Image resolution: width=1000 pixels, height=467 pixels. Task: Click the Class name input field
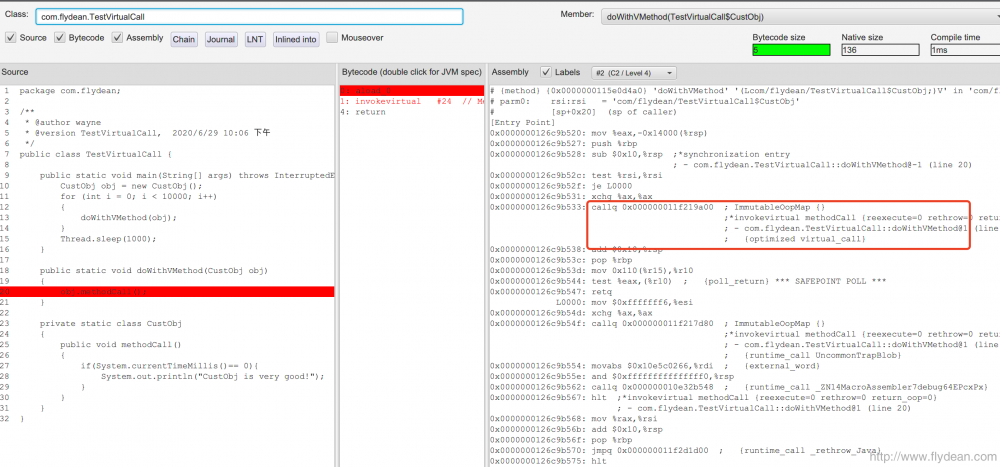coord(249,17)
